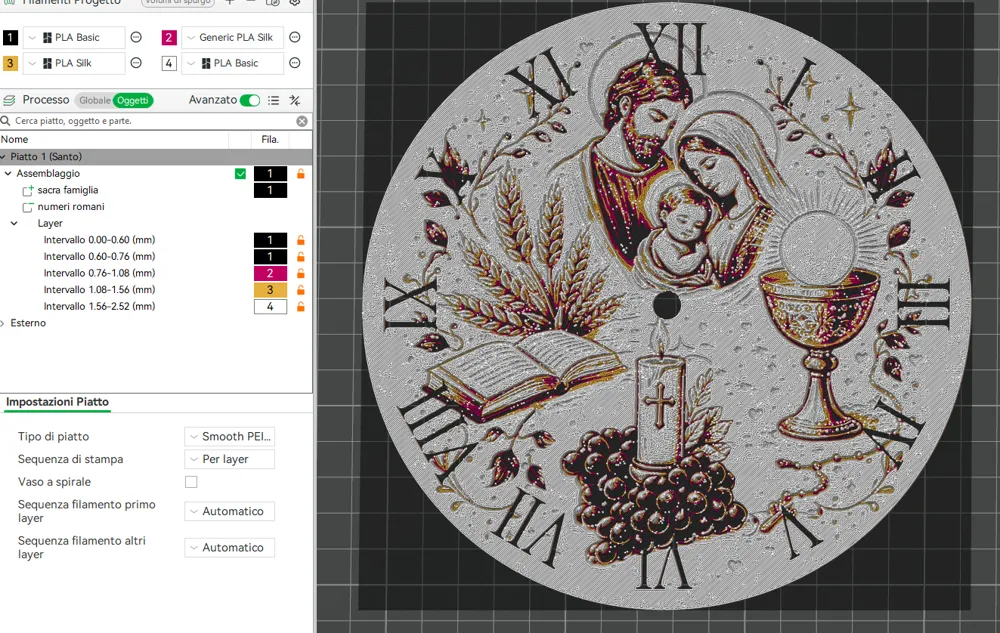Switch Processo to Oggetti
The image size is (1000, 633).
click(x=133, y=100)
